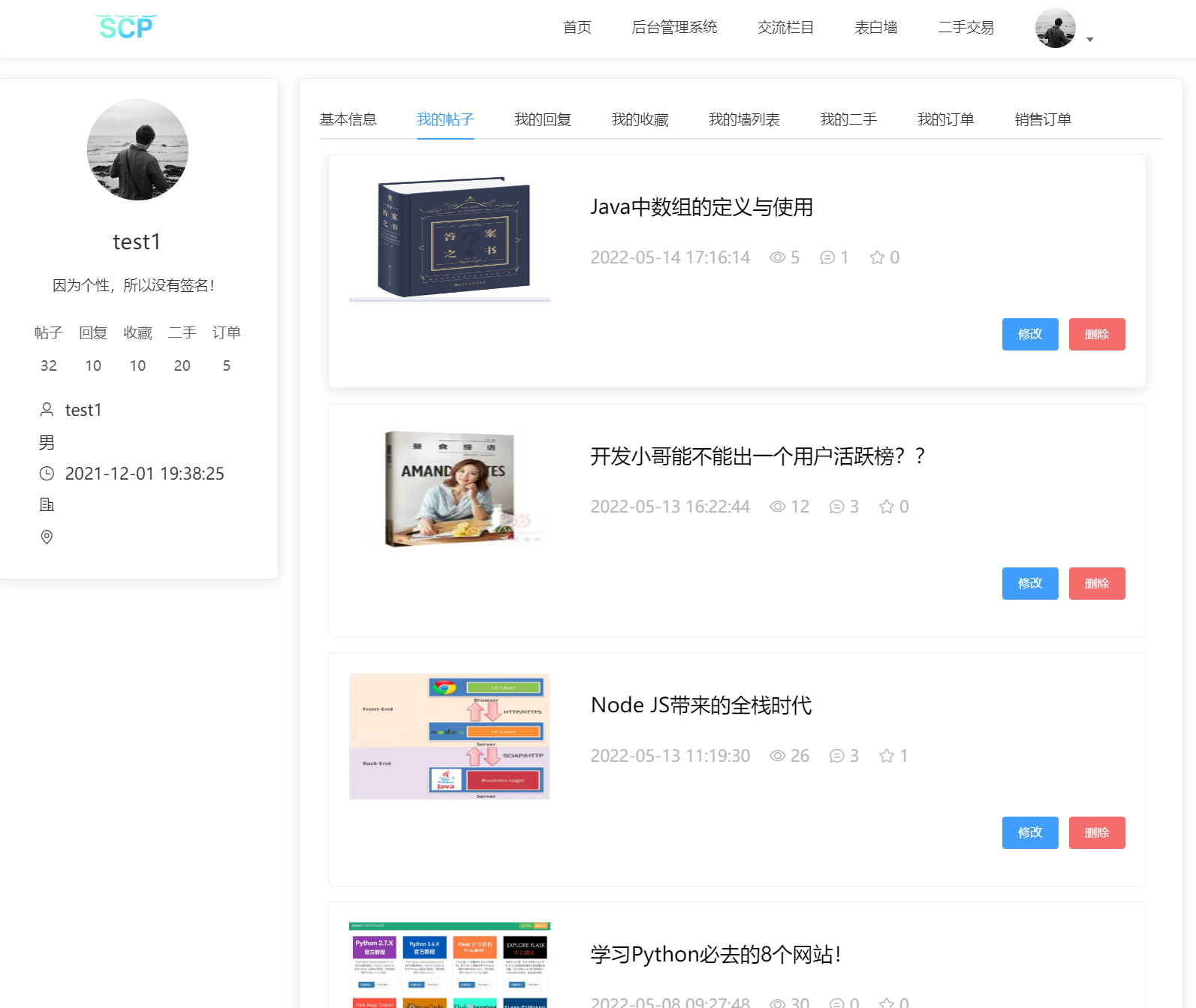Image resolution: width=1196 pixels, height=1008 pixels.
Task: Click the book cover thumbnail of the Java post
Action: 450,238
